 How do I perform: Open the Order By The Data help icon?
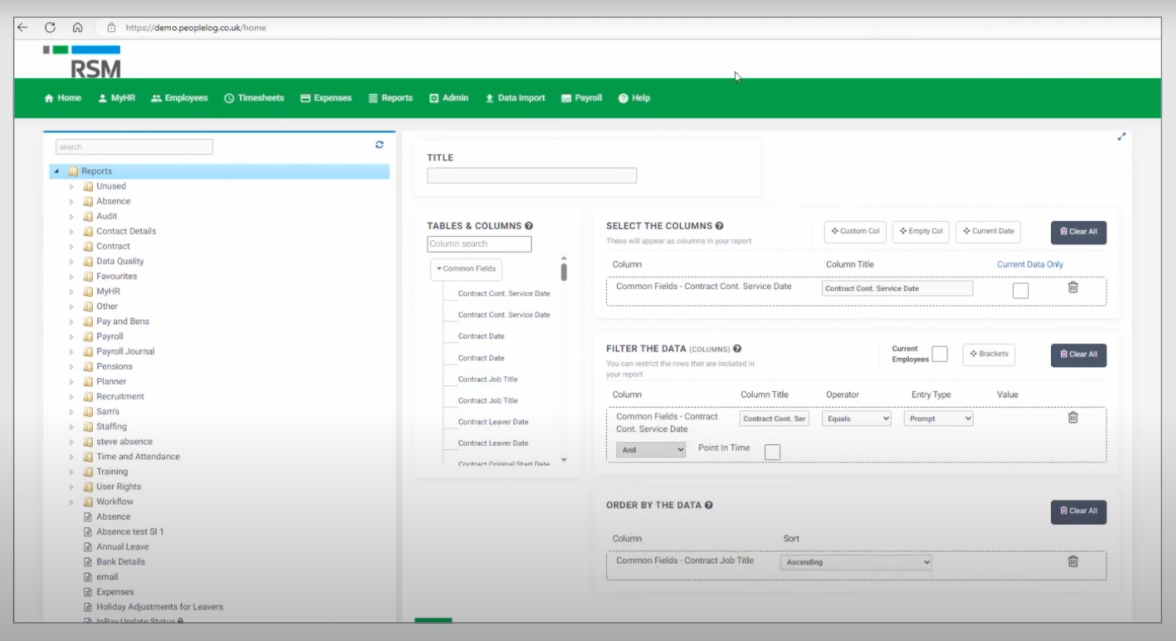[709, 505]
